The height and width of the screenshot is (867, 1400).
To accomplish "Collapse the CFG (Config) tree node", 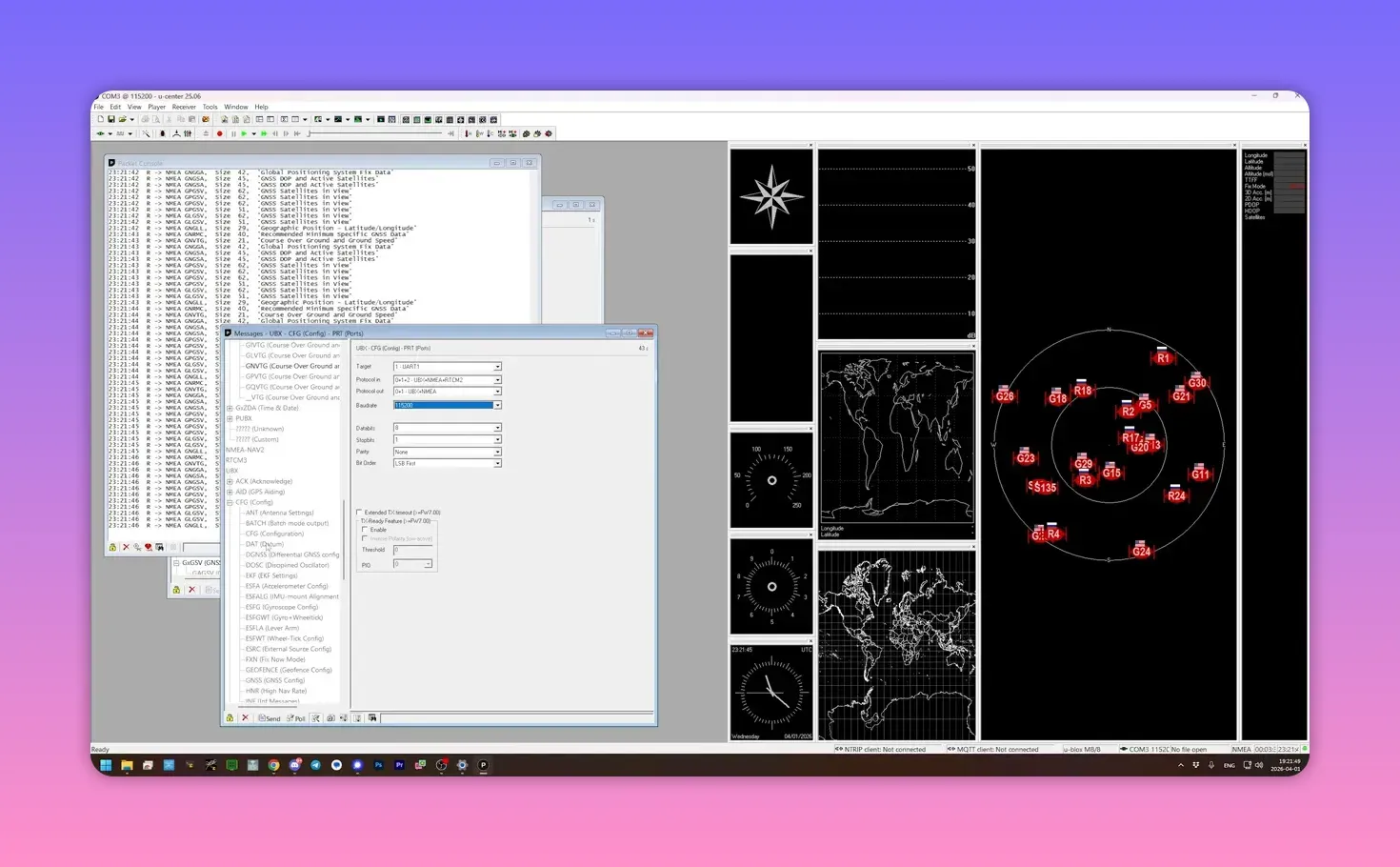I will point(230,503).
